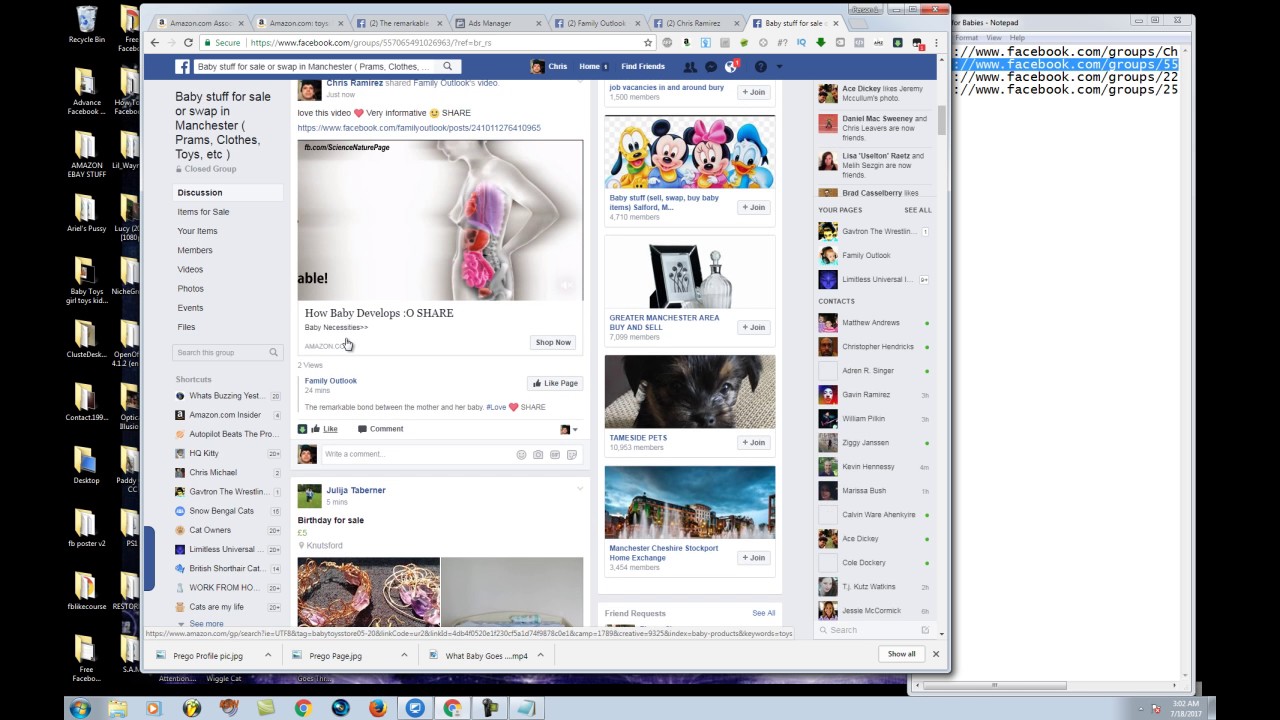1280x720 pixels.
Task: Click the IQ extension icon in Chrome toolbar
Action: pyautogui.click(x=801, y=43)
